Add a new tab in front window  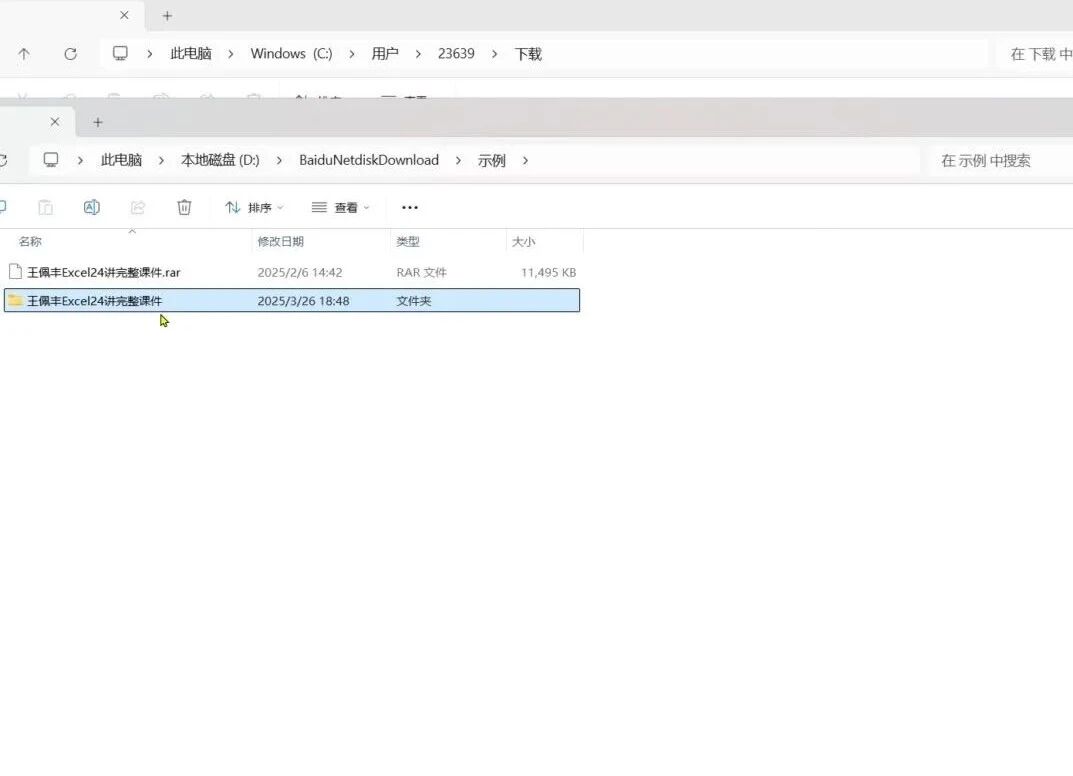pos(98,122)
